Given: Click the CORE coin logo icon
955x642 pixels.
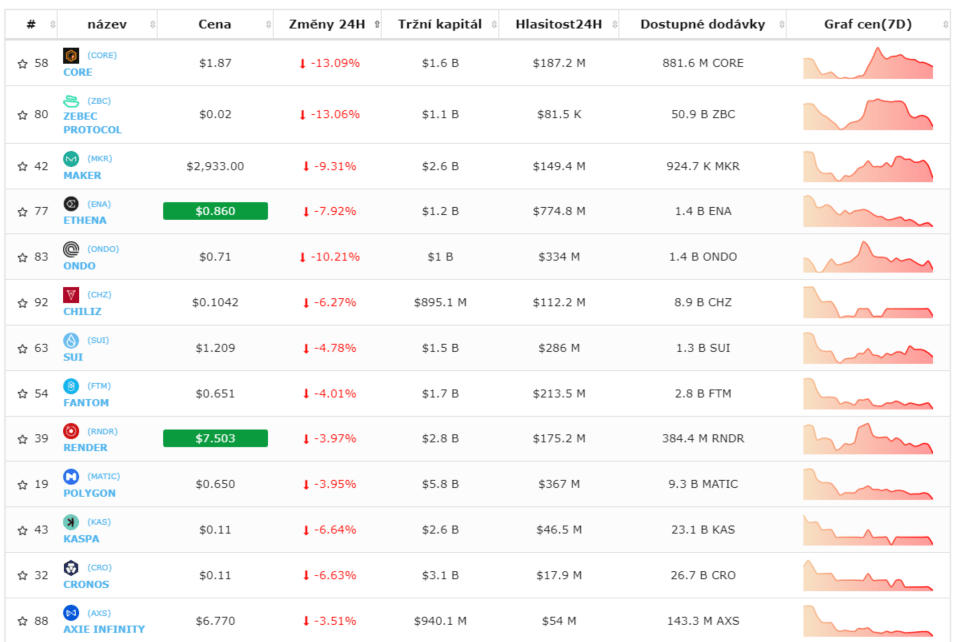Looking at the screenshot, I should pos(71,56).
